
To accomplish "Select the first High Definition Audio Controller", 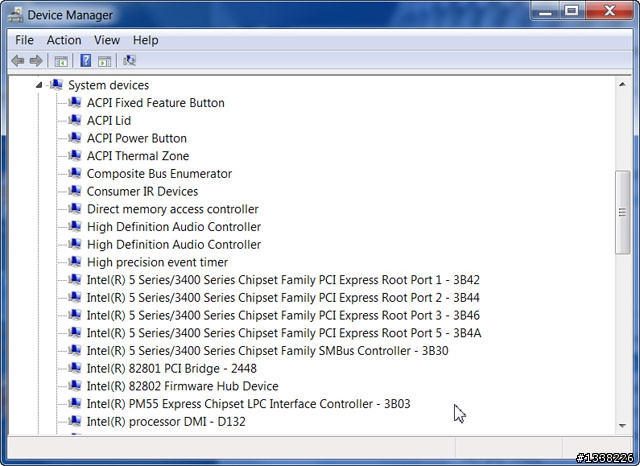I will pos(174,226).
